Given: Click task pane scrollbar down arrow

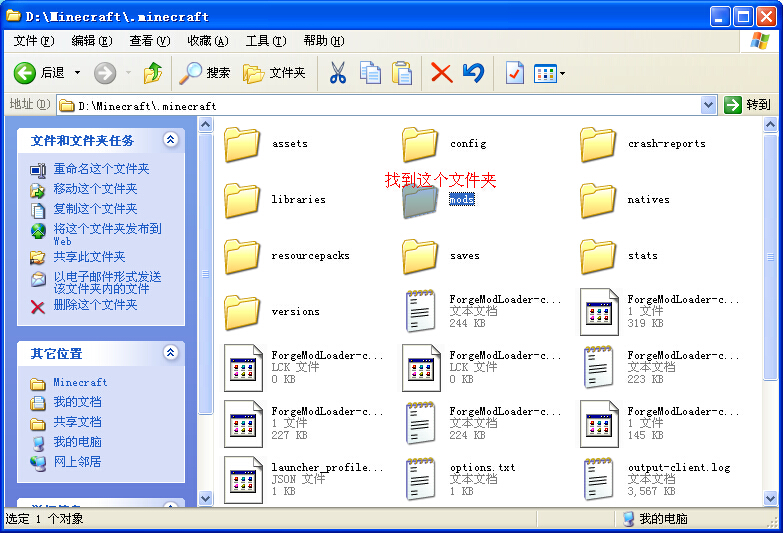Looking at the screenshot, I should 205,499.
